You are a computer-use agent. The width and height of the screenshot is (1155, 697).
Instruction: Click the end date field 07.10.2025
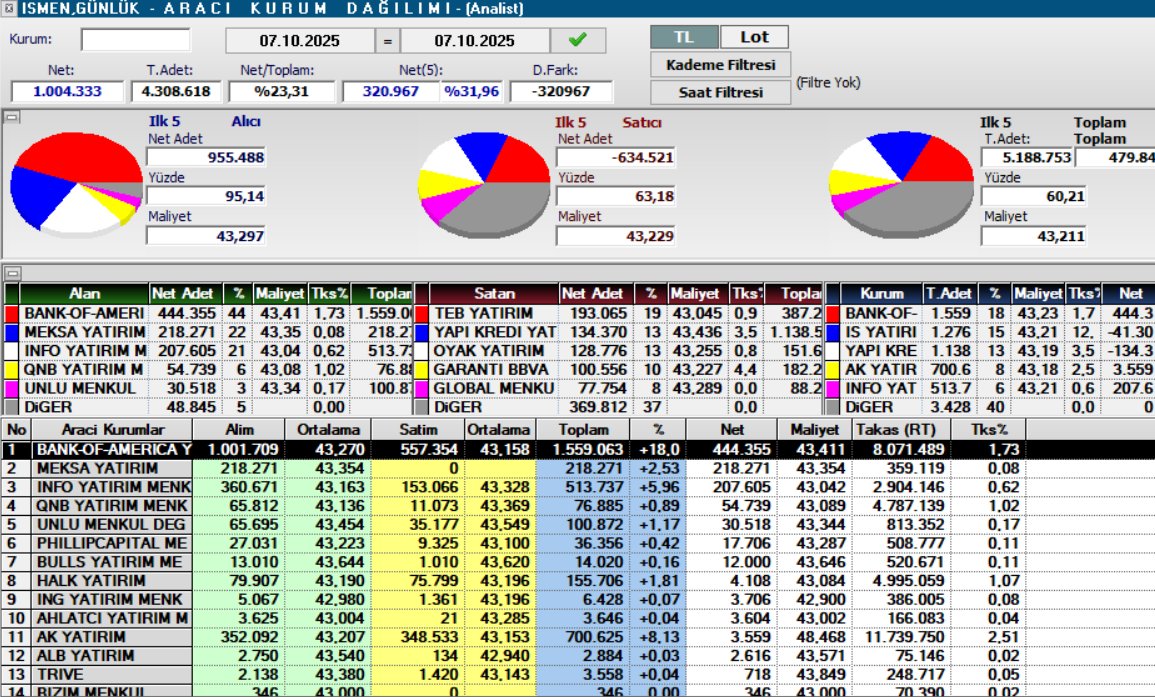[x=475, y=41]
